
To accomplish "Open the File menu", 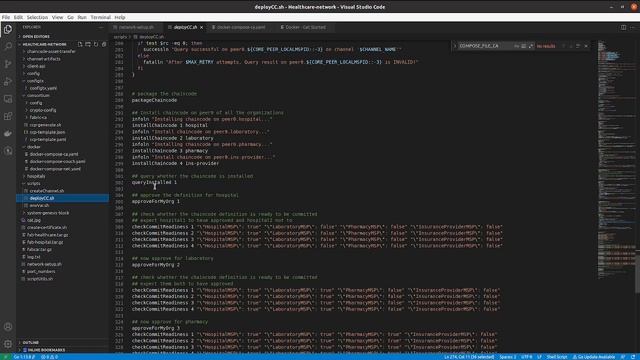I will [x=6, y=17].
